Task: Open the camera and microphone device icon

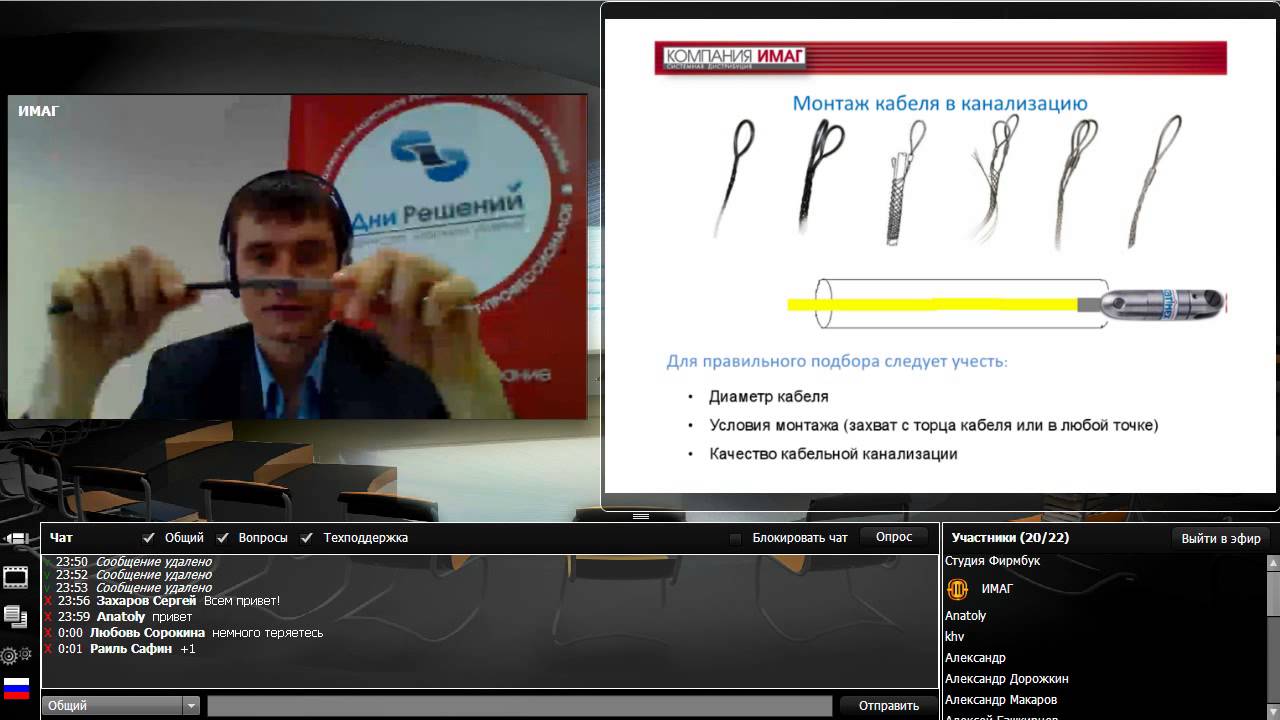Action: click(x=15, y=538)
